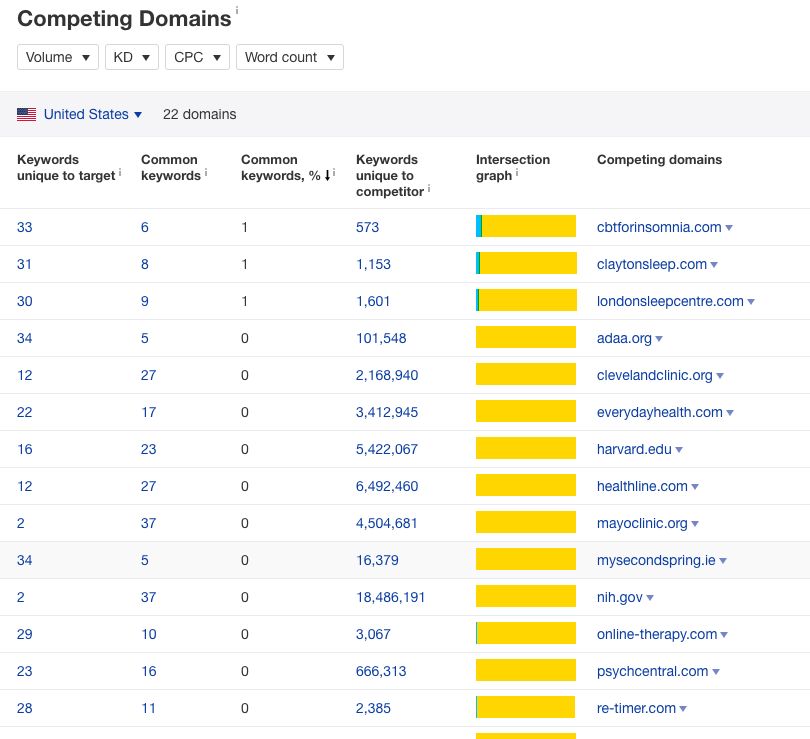The width and height of the screenshot is (810, 739).
Task: Click unique competitor keywords 573 for cbtforinsomnia.com
Action: 367,227
